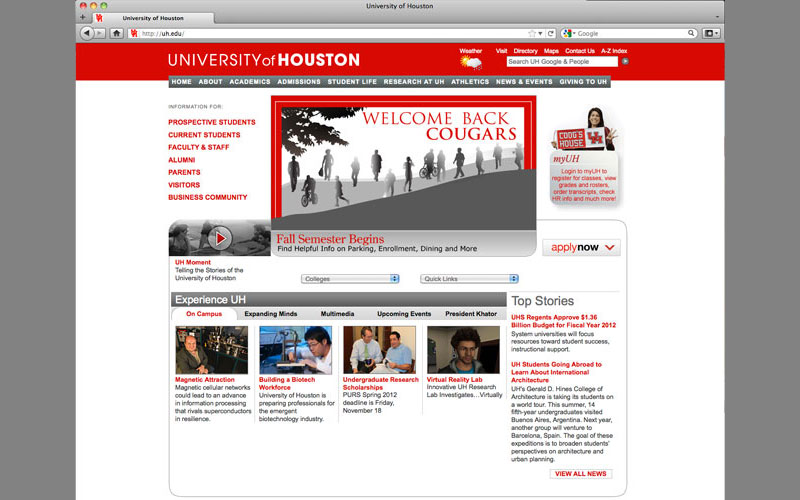Open the search engine selector Google icon

coord(567,33)
